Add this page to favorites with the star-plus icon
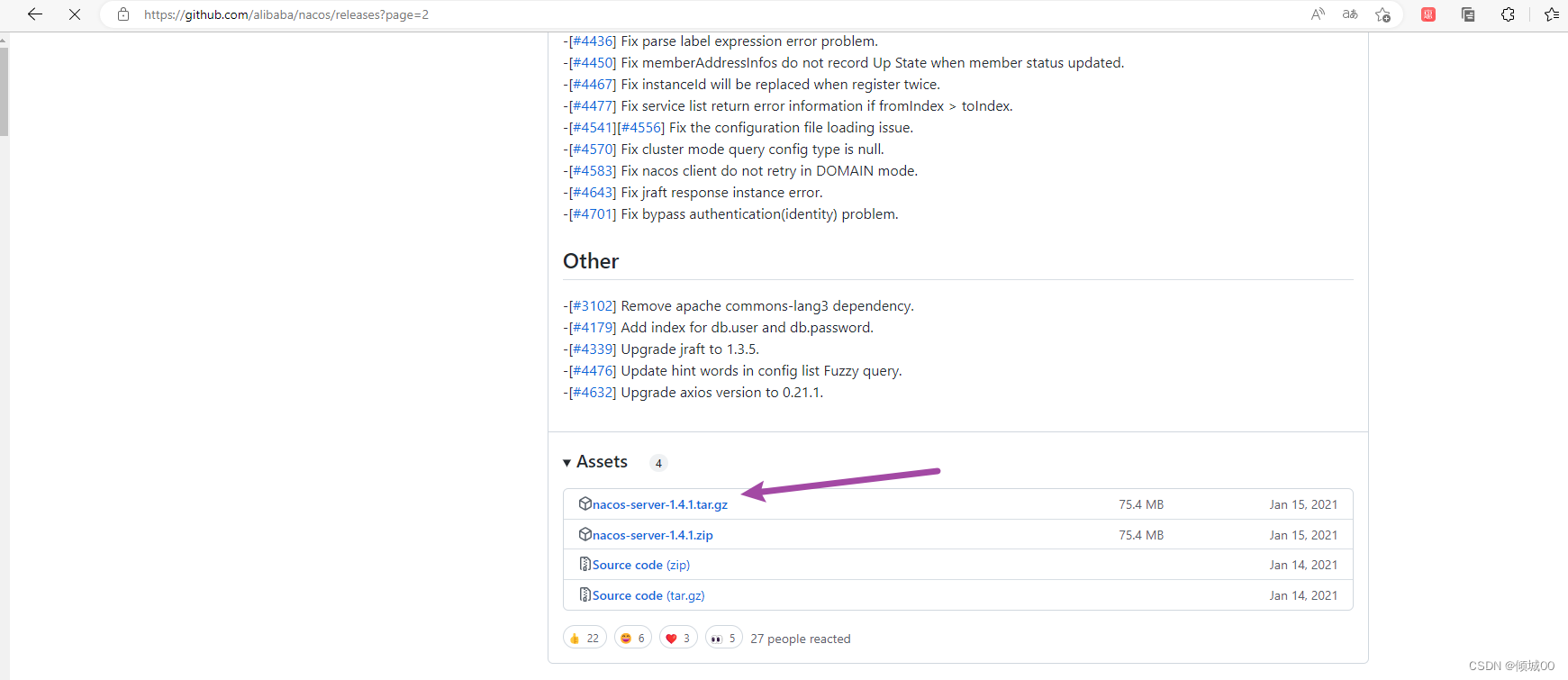The image size is (1568, 680). point(1382,14)
